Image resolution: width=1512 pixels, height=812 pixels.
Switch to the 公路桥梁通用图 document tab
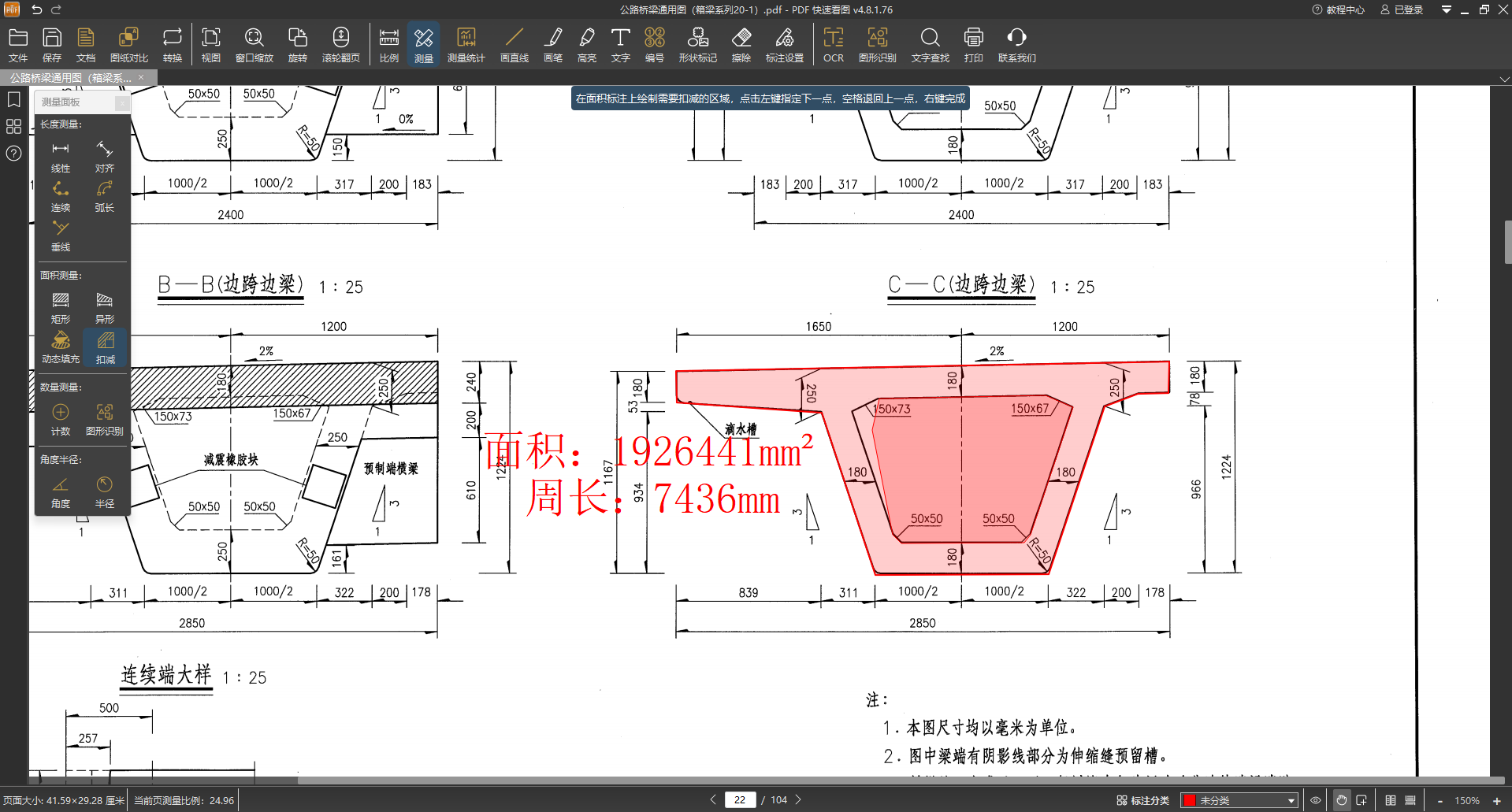(x=71, y=78)
